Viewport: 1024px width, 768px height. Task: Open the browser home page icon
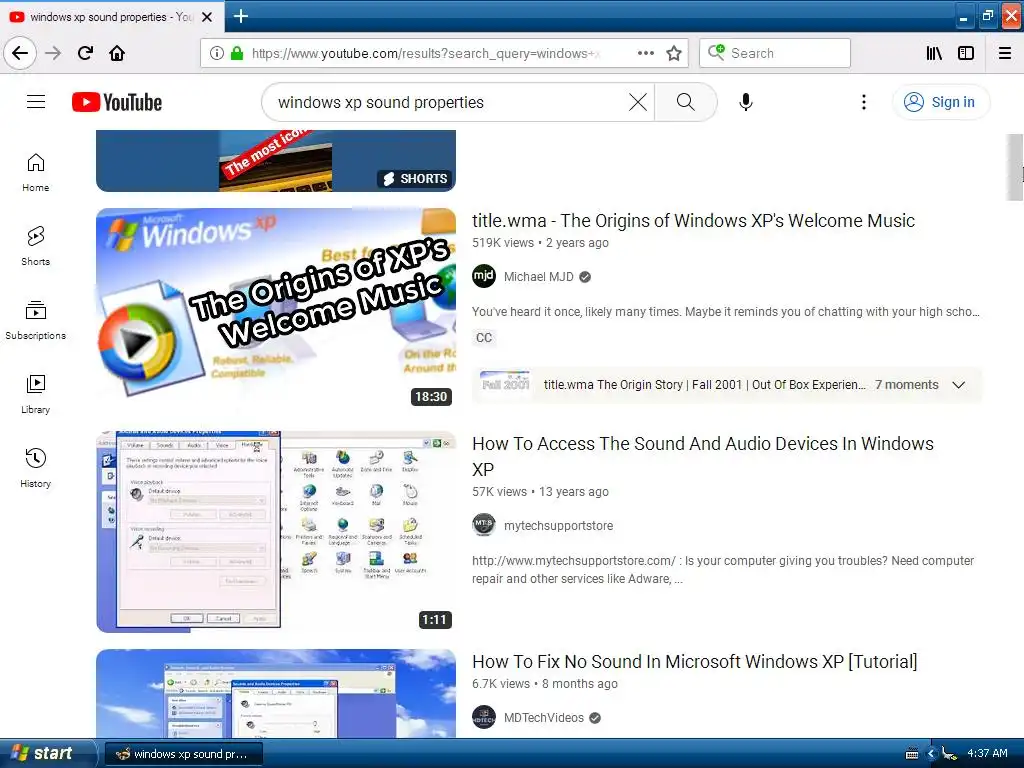[117, 53]
